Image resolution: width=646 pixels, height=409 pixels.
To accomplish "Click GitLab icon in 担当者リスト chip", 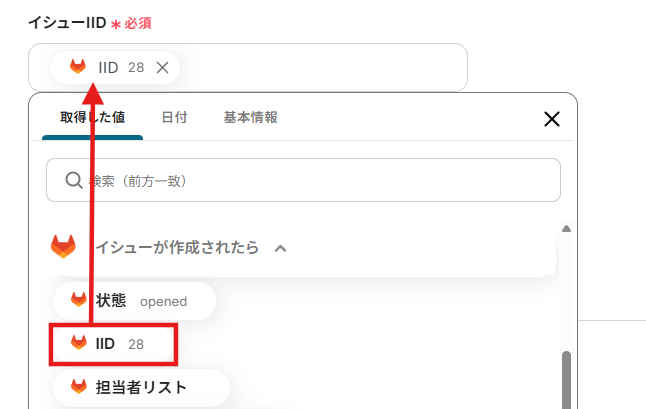I will click(x=78, y=386).
